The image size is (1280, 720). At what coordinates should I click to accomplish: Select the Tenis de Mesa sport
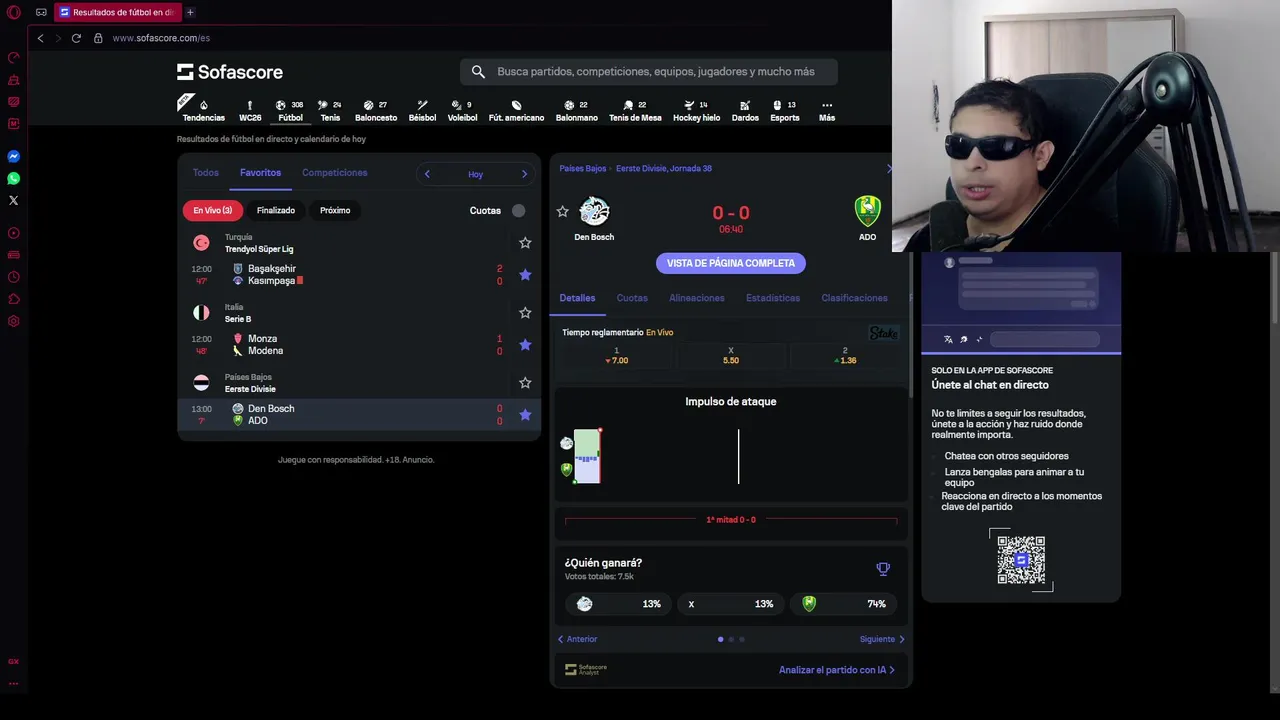coord(635,110)
